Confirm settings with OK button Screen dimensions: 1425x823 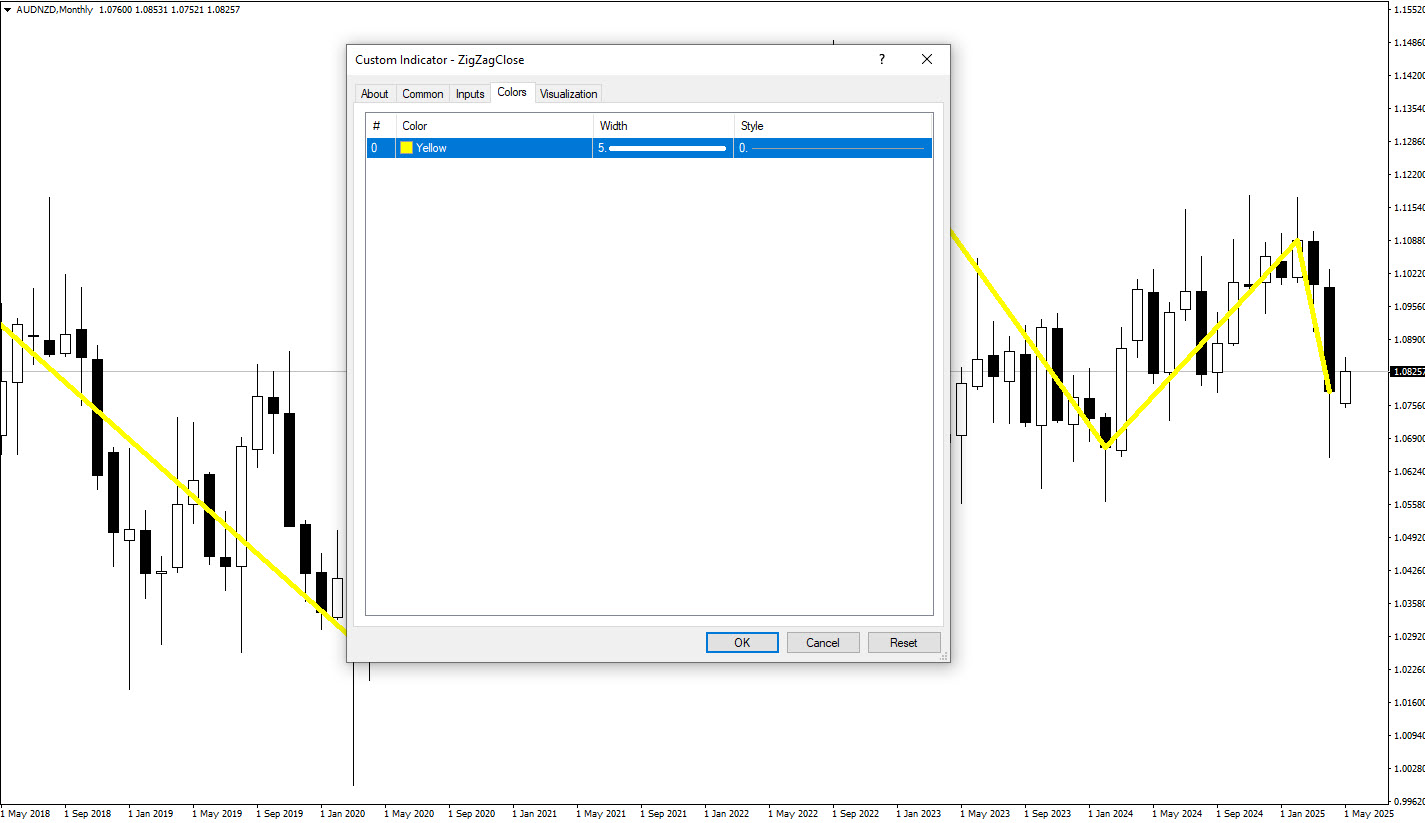click(x=742, y=642)
